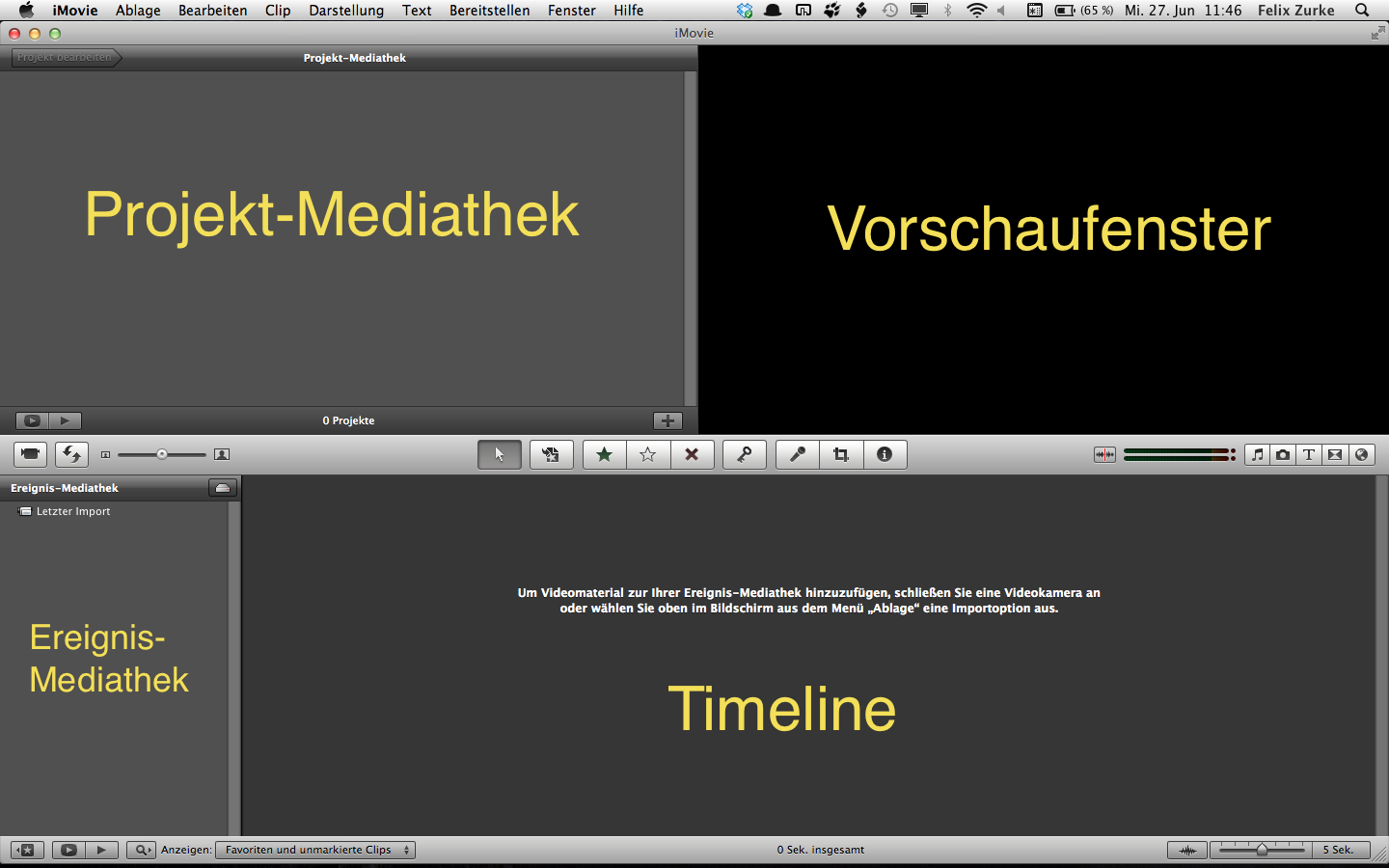Open the iMovie application menu

[75, 10]
